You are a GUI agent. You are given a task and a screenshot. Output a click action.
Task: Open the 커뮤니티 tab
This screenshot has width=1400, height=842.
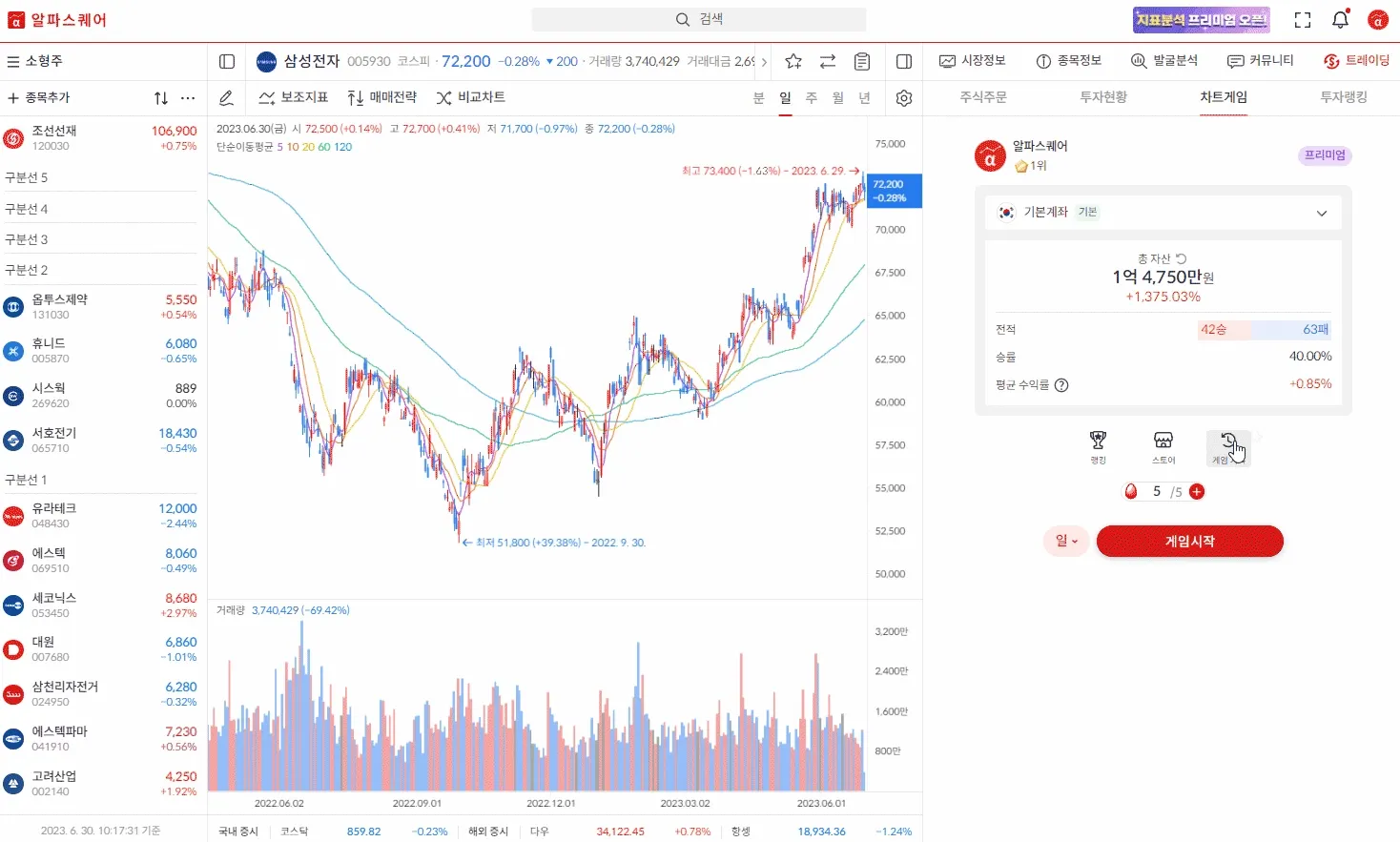point(1261,61)
